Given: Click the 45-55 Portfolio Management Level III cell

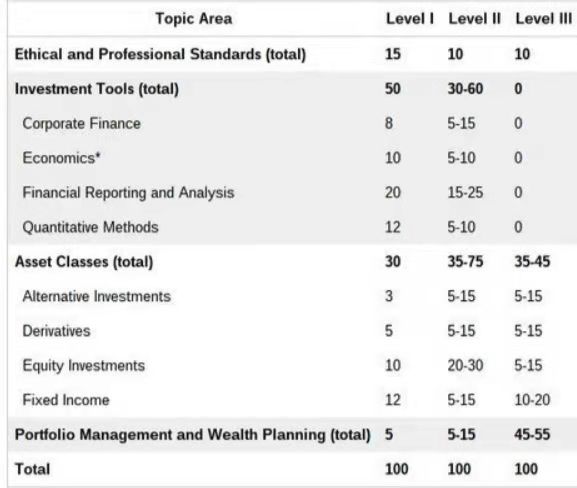Looking at the screenshot, I should (x=532, y=435).
